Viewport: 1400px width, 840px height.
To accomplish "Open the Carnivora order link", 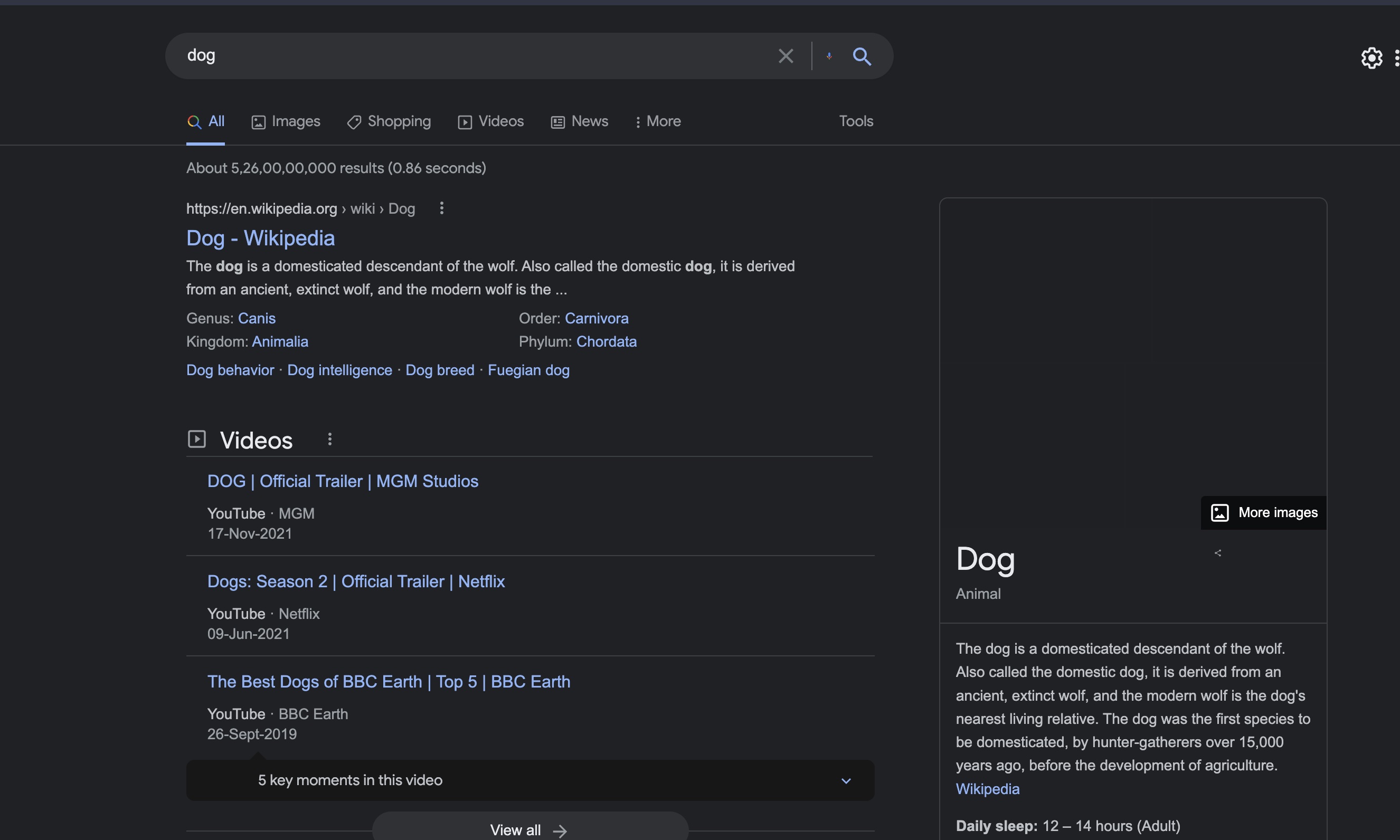I will tap(597, 318).
